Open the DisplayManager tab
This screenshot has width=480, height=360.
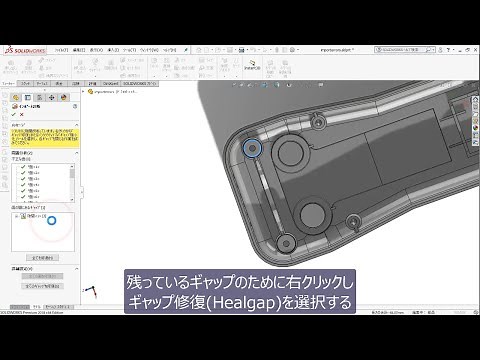coord(64,97)
